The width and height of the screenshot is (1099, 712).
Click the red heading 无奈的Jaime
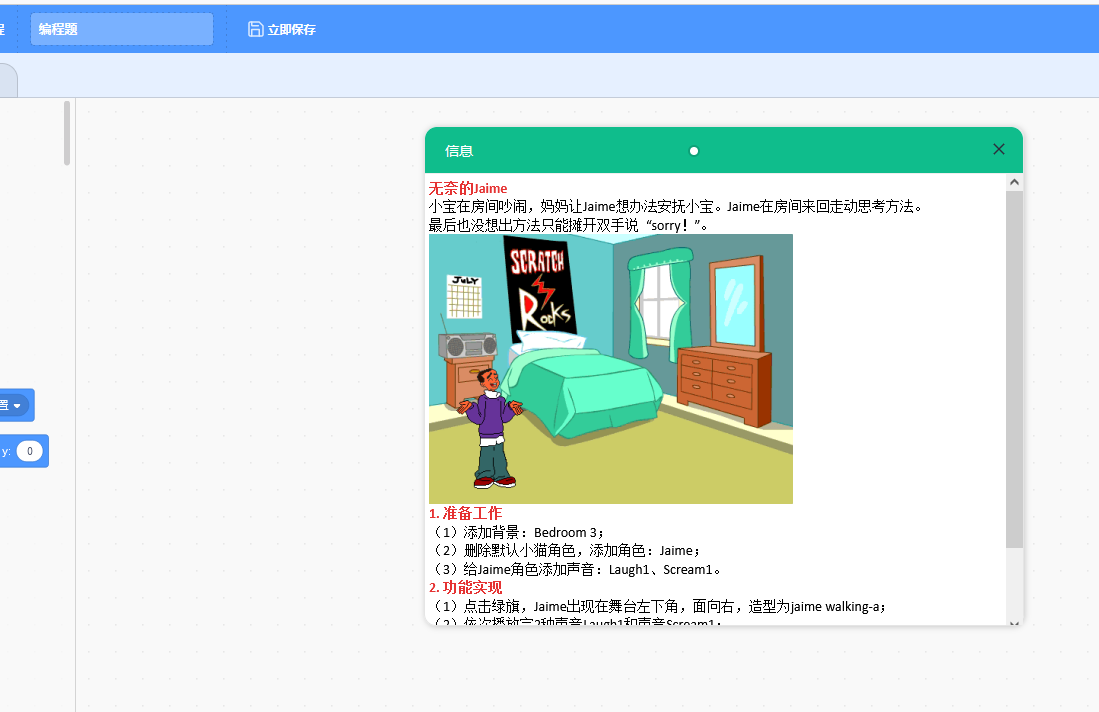[x=467, y=188]
